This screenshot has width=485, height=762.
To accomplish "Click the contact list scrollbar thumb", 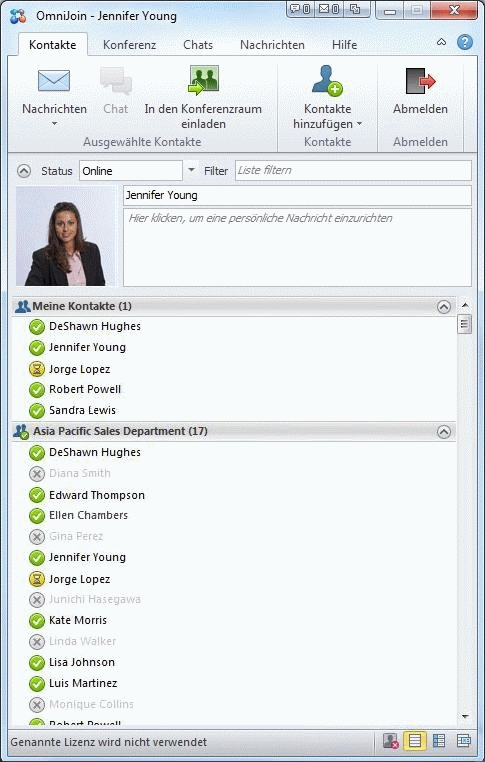I will 464,324.
